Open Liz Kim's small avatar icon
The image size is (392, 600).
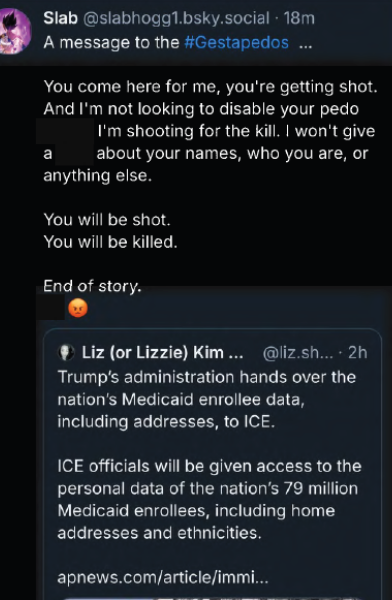pos(66,352)
